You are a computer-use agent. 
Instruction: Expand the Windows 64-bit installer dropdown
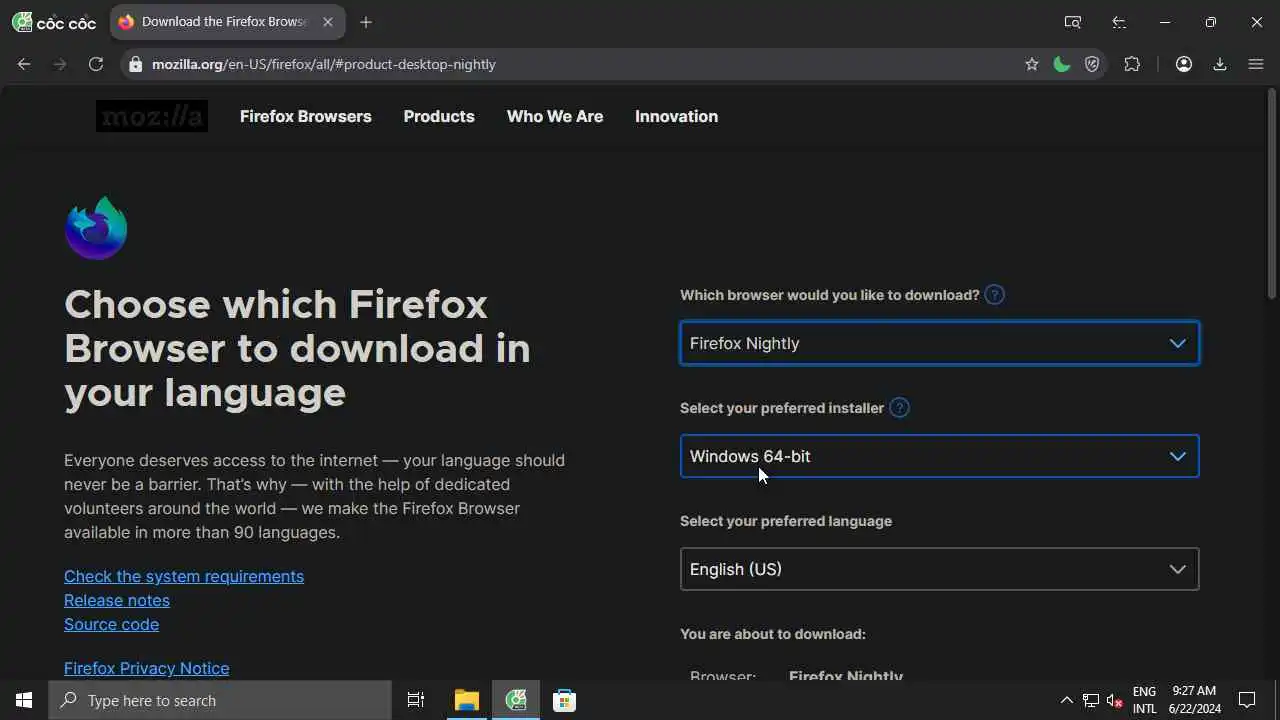[x=939, y=456]
